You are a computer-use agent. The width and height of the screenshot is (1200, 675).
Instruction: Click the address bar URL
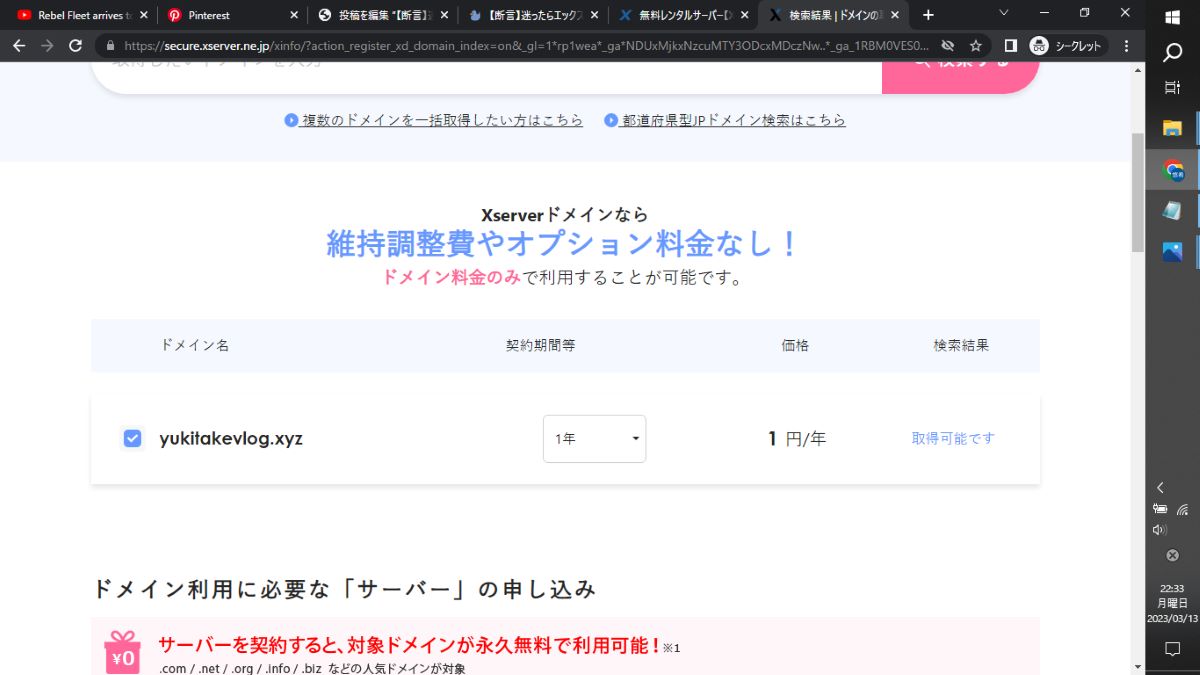(x=526, y=46)
